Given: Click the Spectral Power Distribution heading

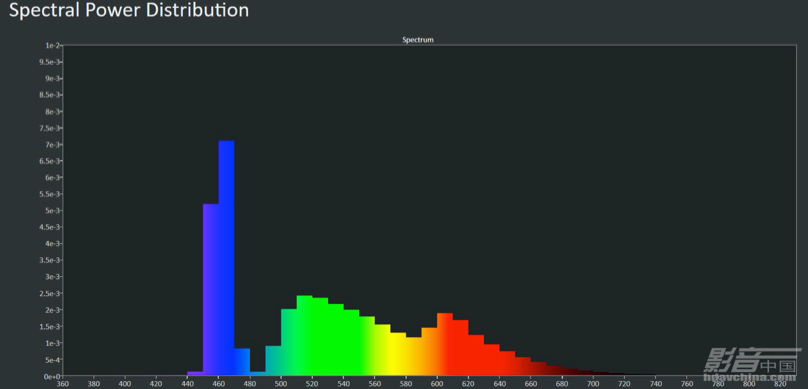Looking at the screenshot, I should (x=129, y=10).
